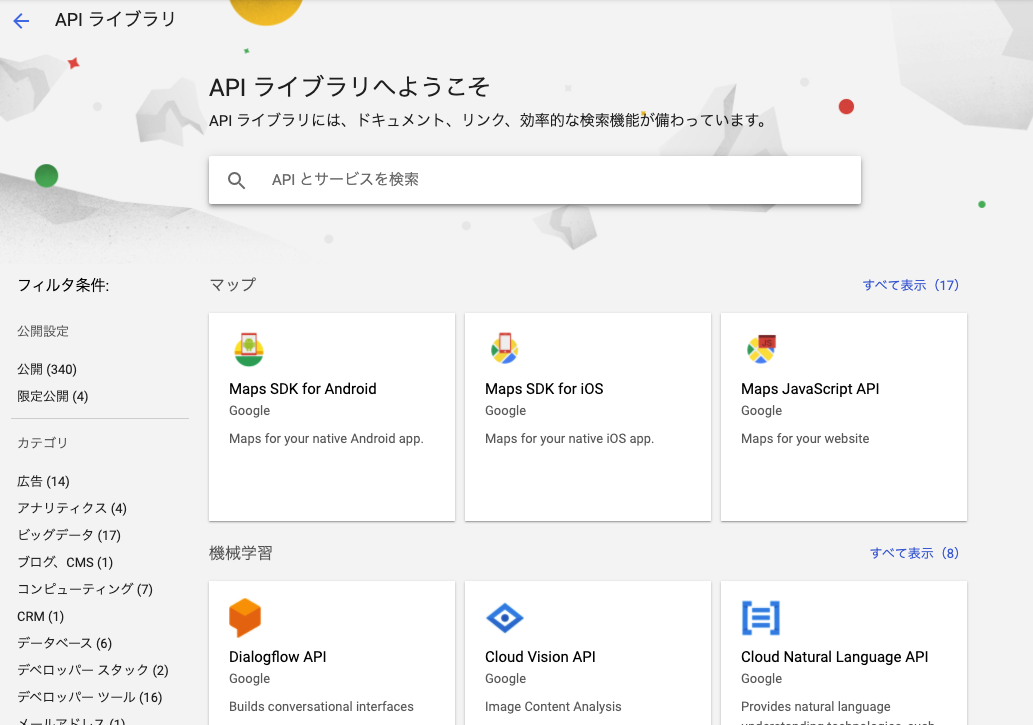Click the orange Dialogflow API icon
This screenshot has height=725, width=1033.
pos(244,618)
